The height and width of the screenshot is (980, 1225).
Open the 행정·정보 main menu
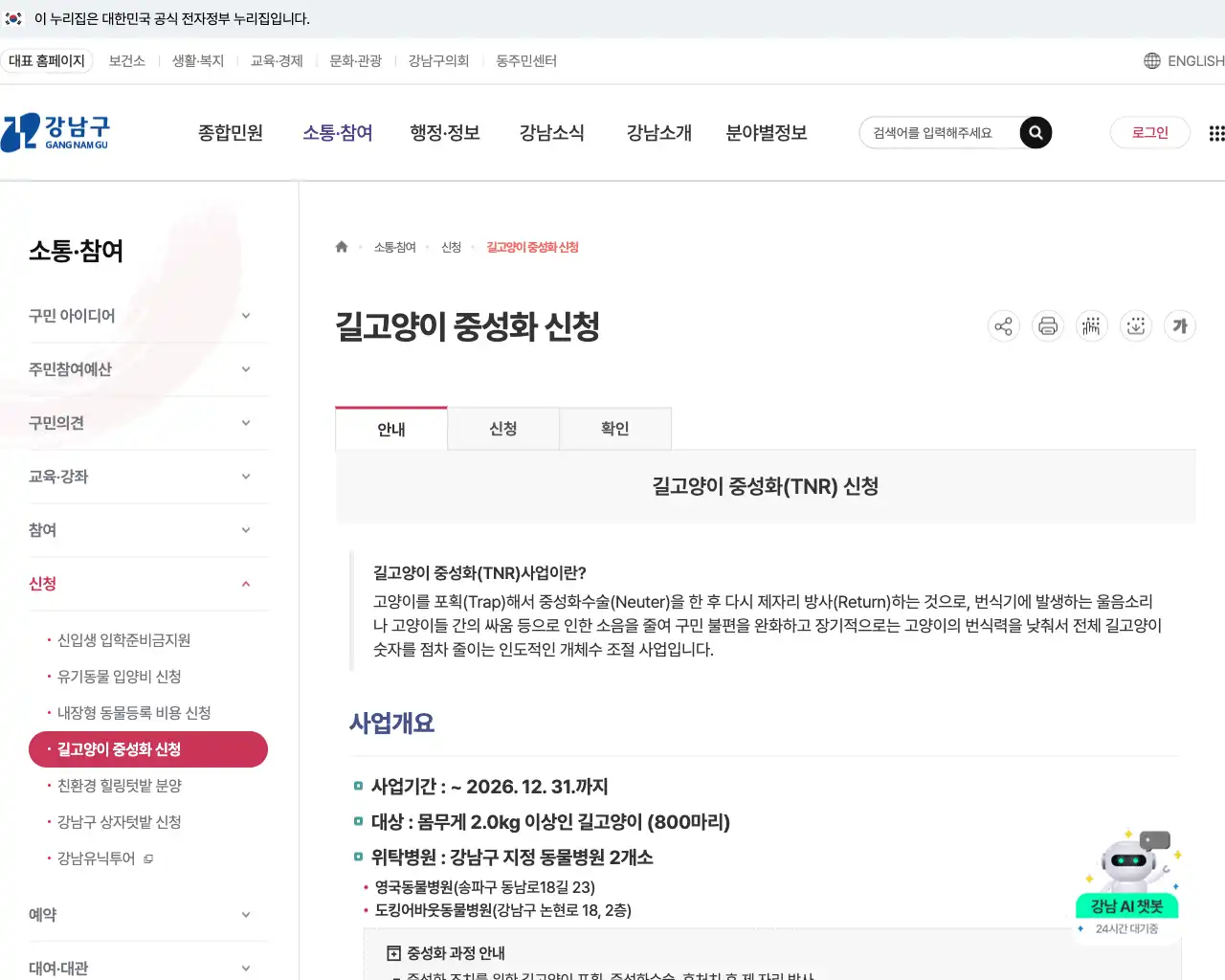pos(445,133)
